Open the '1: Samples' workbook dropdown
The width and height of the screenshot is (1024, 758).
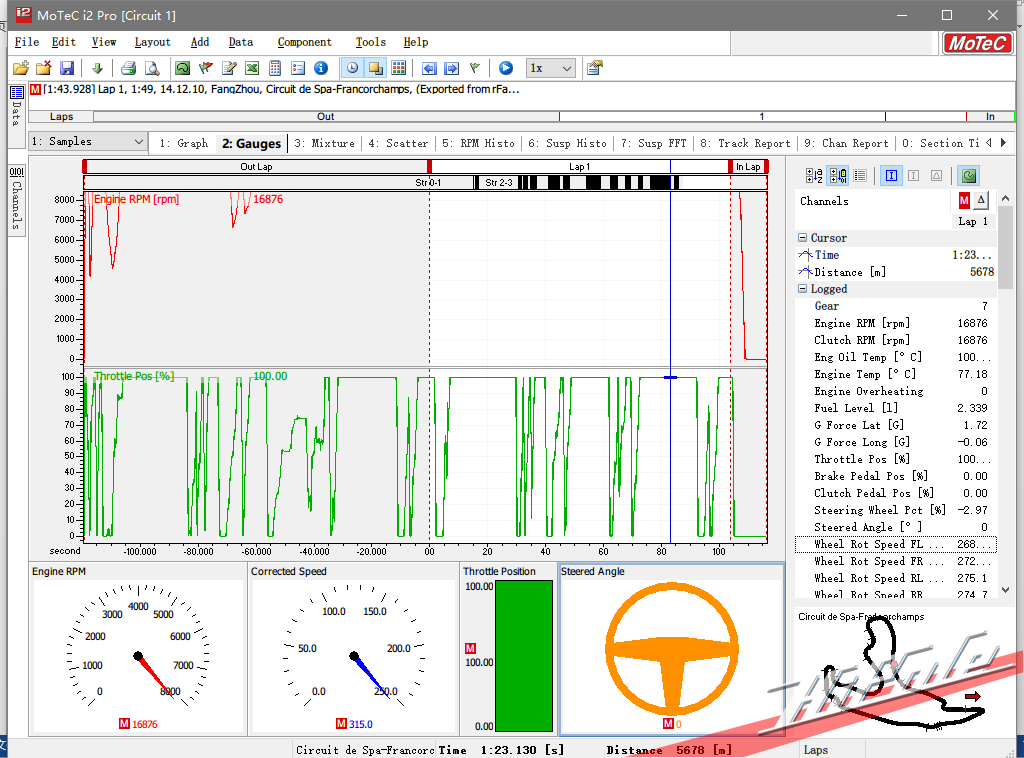click(x=88, y=142)
